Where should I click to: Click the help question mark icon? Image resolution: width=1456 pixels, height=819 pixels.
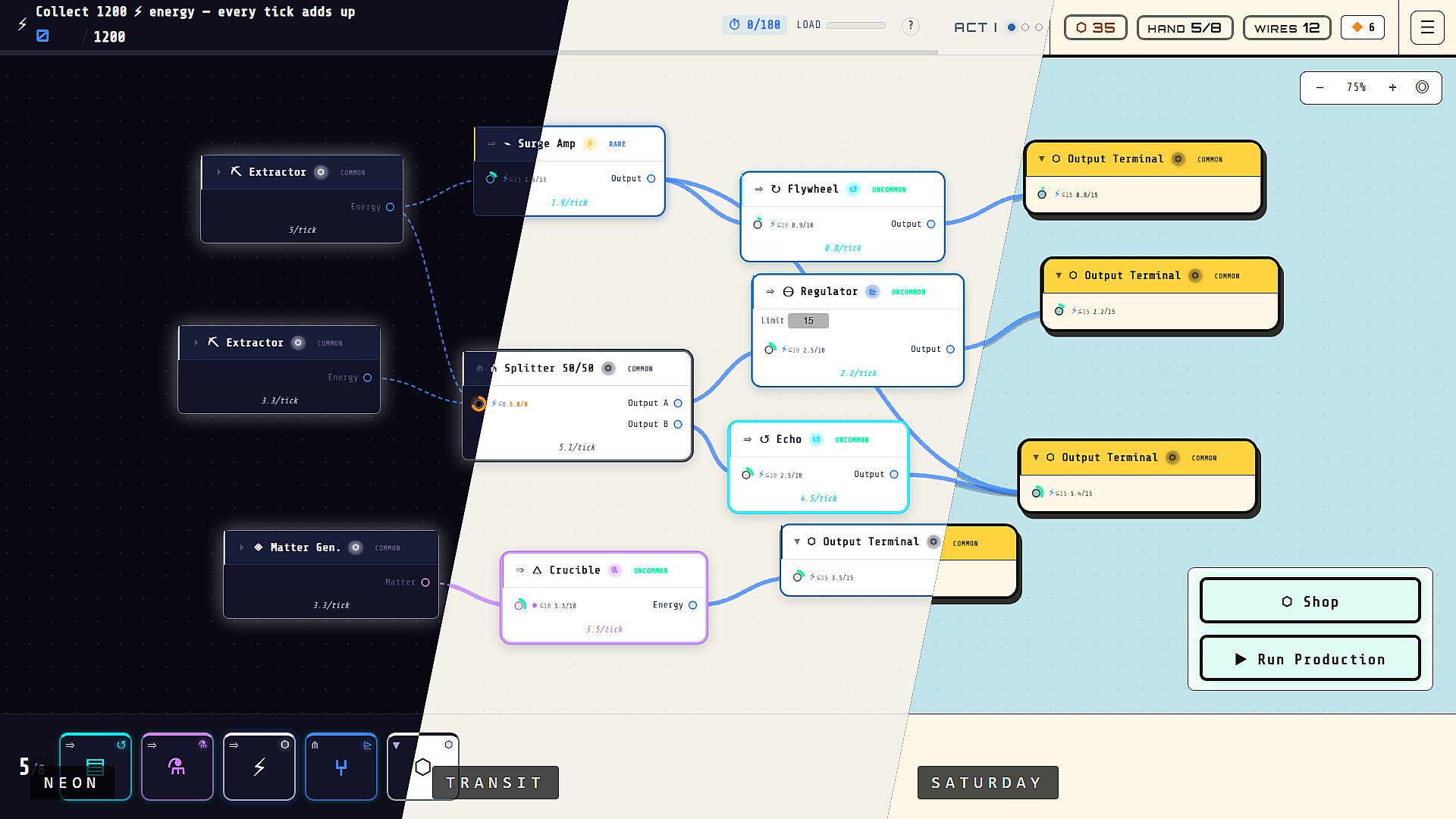[910, 27]
